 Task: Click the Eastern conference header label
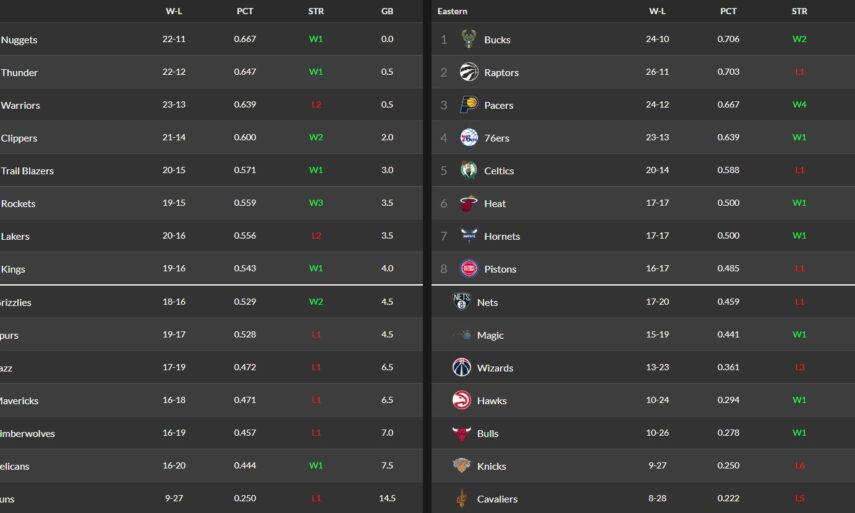pos(452,11)
